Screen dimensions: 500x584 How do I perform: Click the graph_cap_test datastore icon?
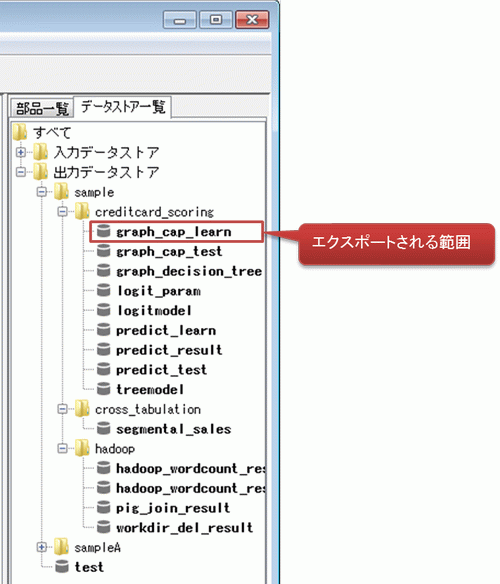[x=104, y=251]
